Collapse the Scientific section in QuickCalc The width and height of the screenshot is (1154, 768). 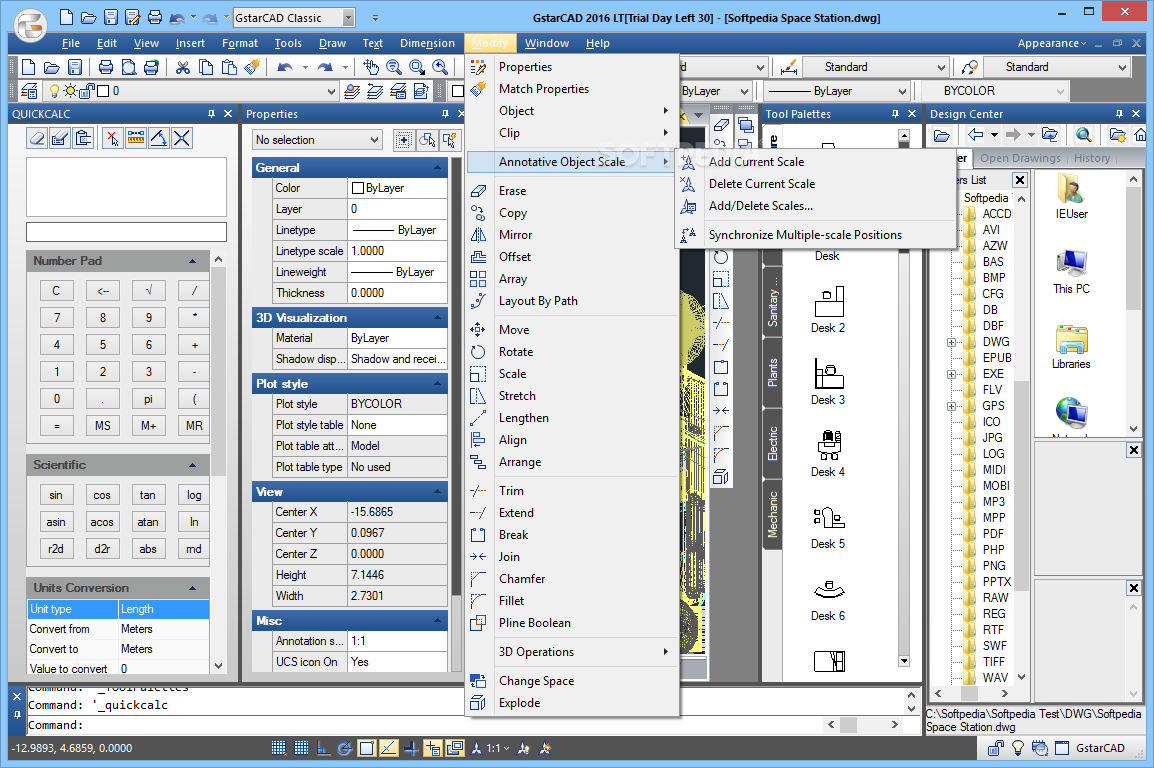click(192, 465)
